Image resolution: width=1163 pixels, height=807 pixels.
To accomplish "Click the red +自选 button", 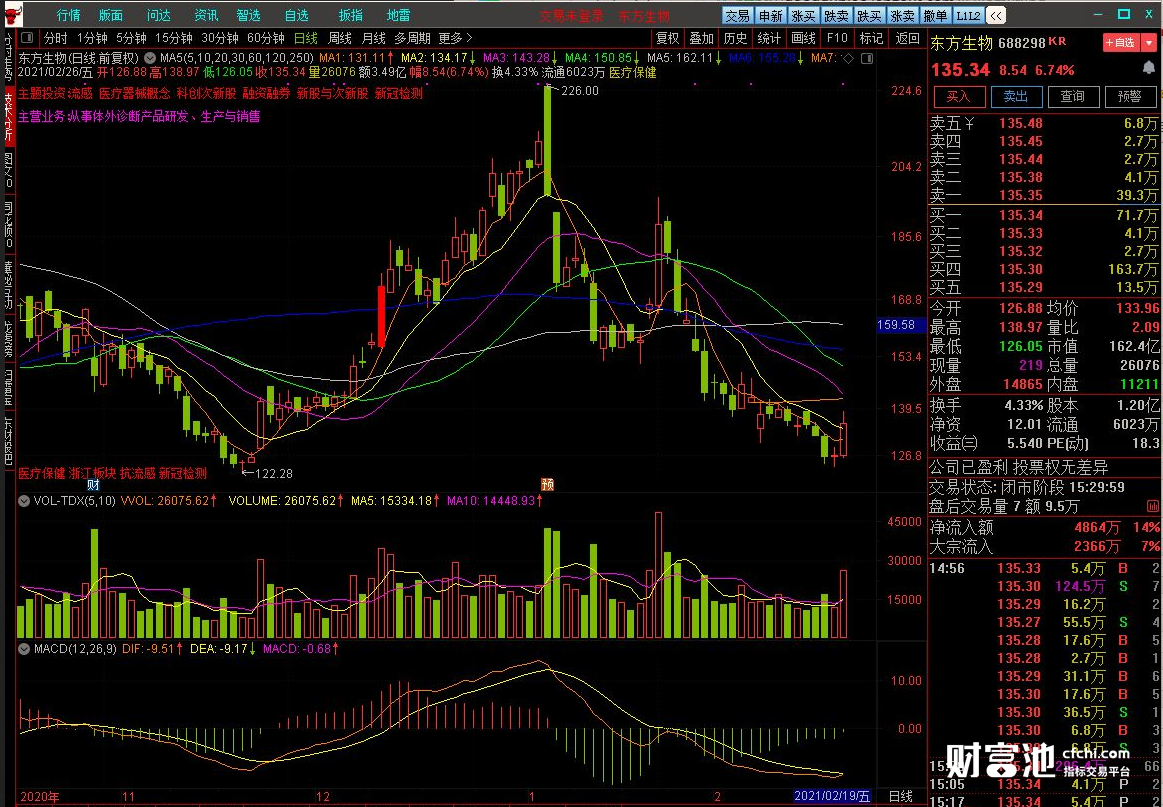I will point(1120,43).
